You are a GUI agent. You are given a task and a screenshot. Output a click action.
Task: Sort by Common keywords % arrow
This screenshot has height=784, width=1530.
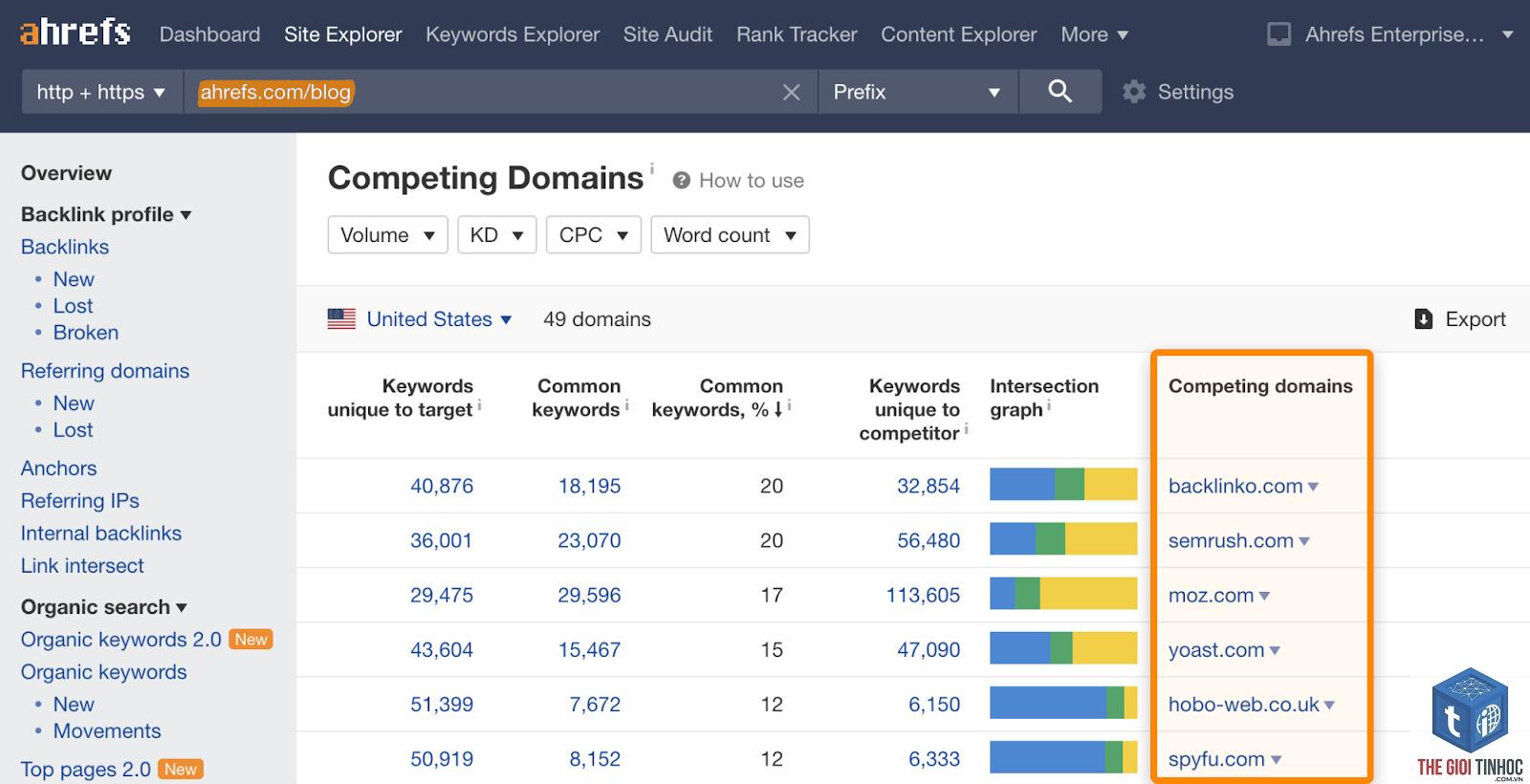tap(778, 409)
